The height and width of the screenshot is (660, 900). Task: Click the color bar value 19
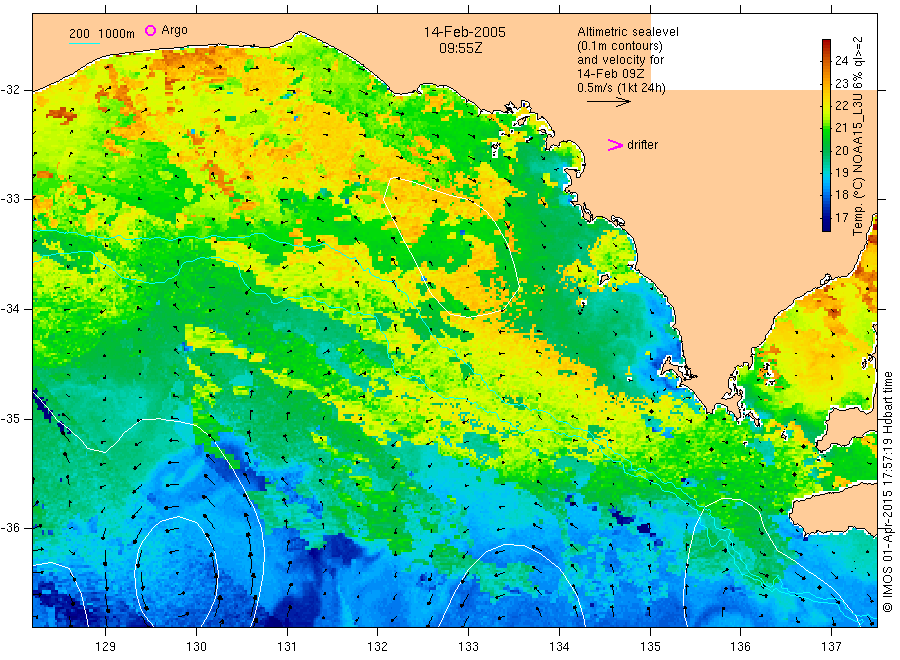click(841, 173)
